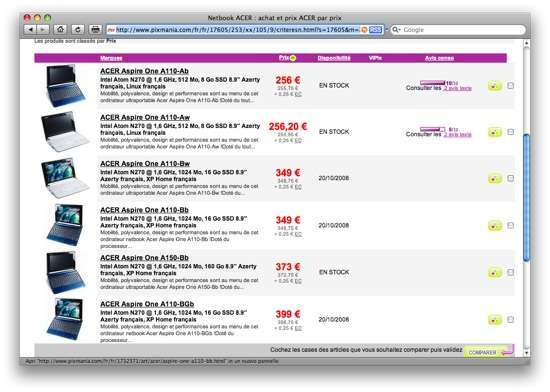Screen dimensions: 550x392
Task: Add ACER Aspire One A110-Bw to cart
Action: (495, 179)
